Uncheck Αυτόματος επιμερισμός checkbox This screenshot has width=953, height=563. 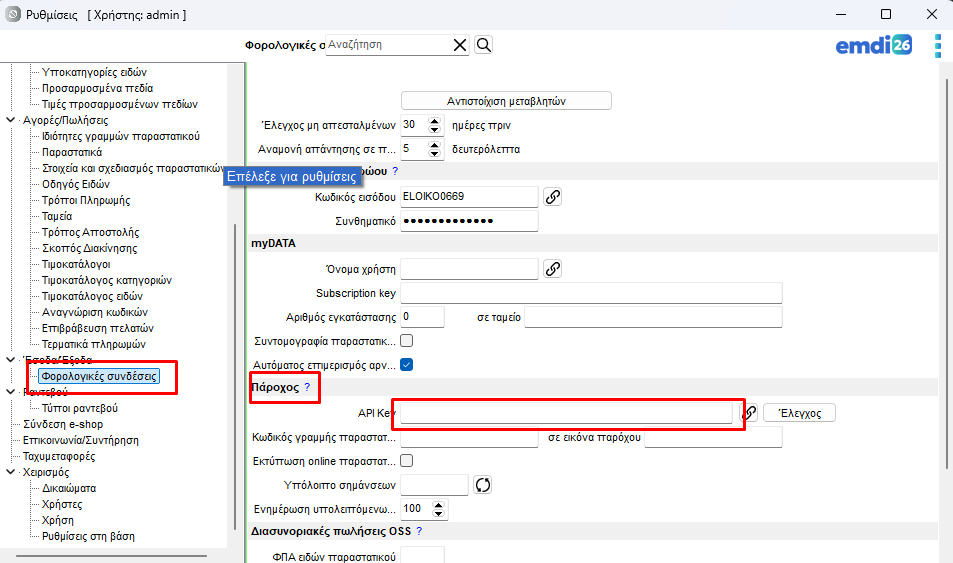coord(407,365)
